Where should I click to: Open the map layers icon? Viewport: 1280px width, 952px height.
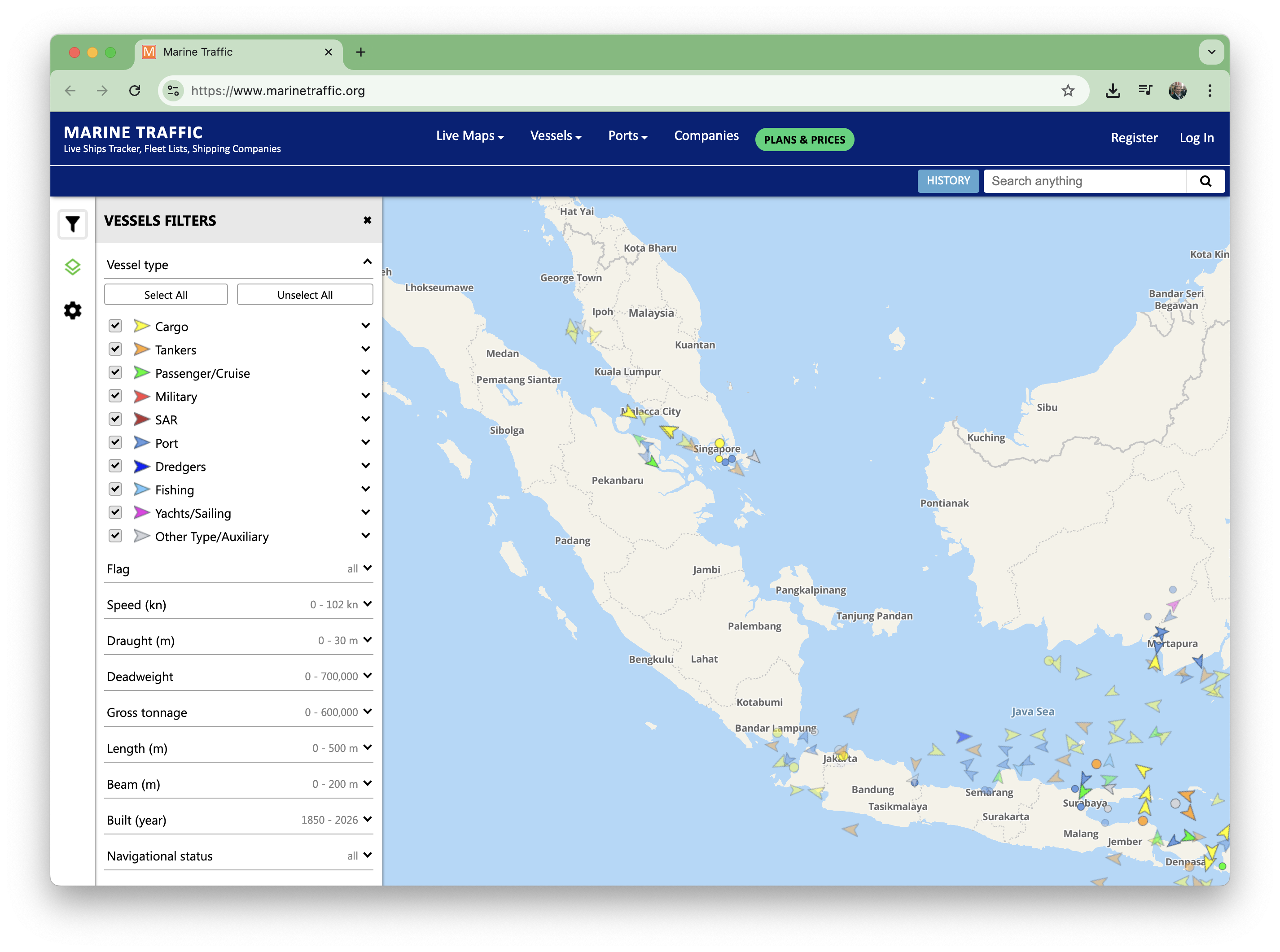(72, 267)
